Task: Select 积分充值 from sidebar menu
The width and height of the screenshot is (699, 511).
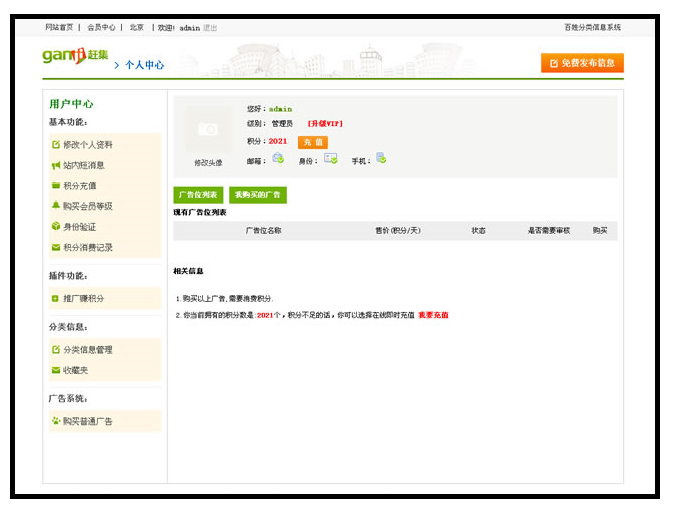Action: click(x=80, y=185)
